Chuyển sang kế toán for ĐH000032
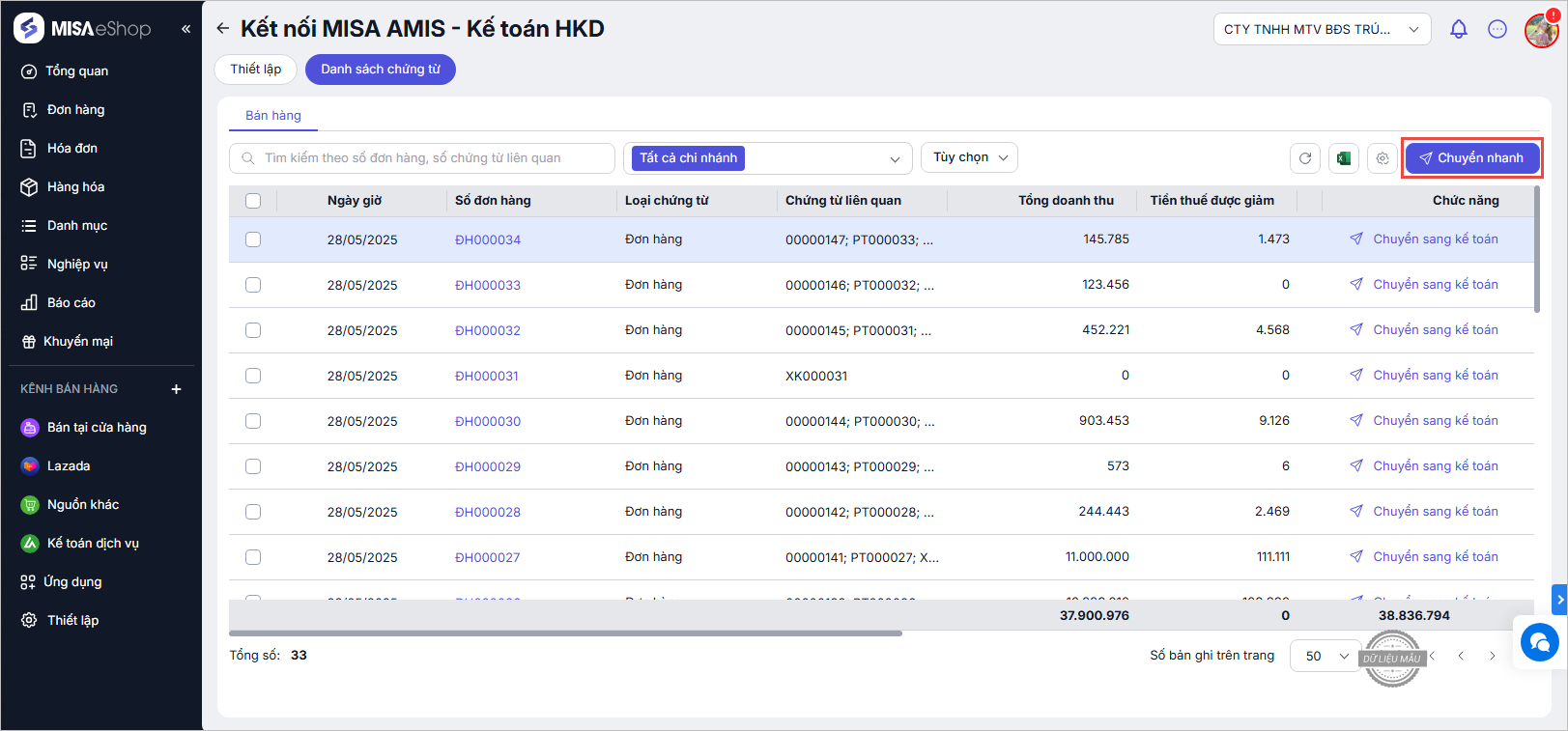This screenshot has width=1568, height=731. 1424,330
